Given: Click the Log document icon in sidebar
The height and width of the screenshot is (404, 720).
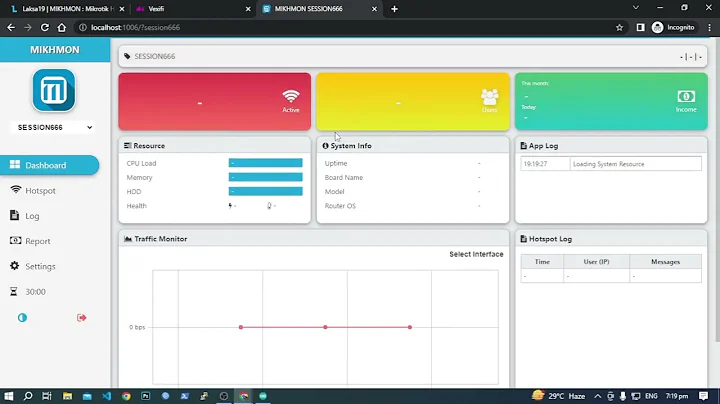Looking at the screenshot, I should 14,215.
